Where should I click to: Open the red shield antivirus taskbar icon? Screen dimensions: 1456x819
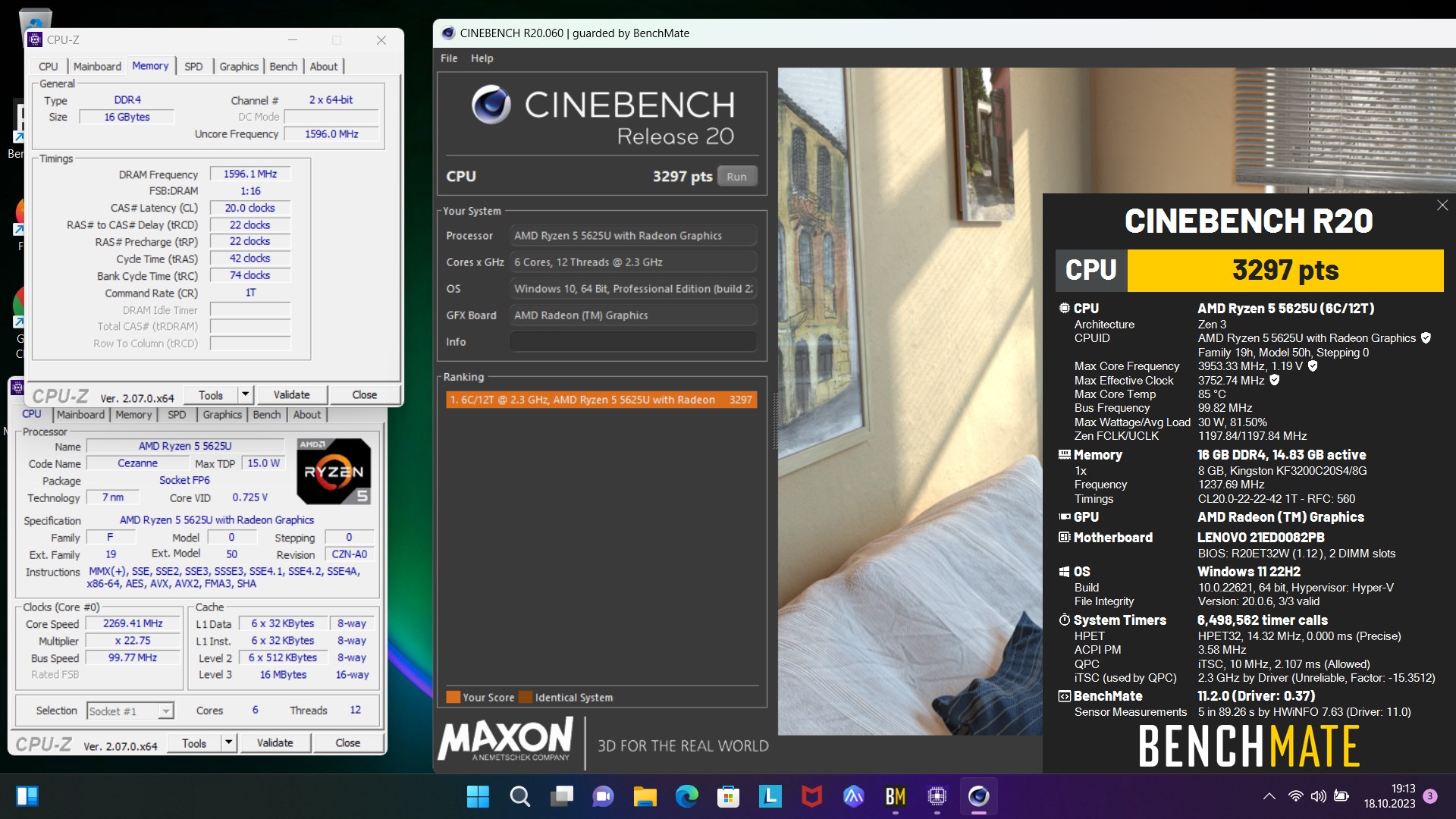coord(812,796)
